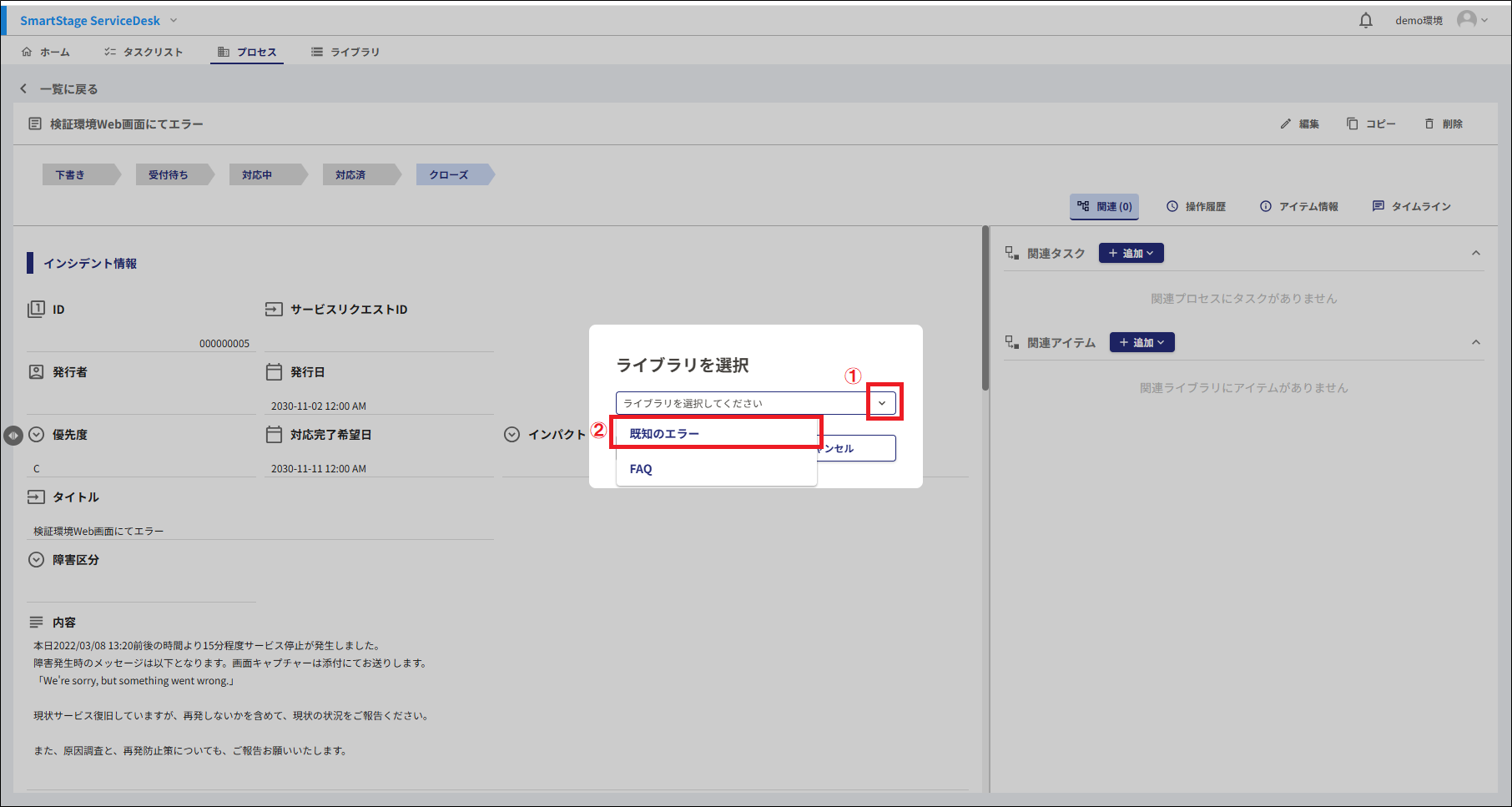Switch to the タスクリスト tab

click(144, 53)
